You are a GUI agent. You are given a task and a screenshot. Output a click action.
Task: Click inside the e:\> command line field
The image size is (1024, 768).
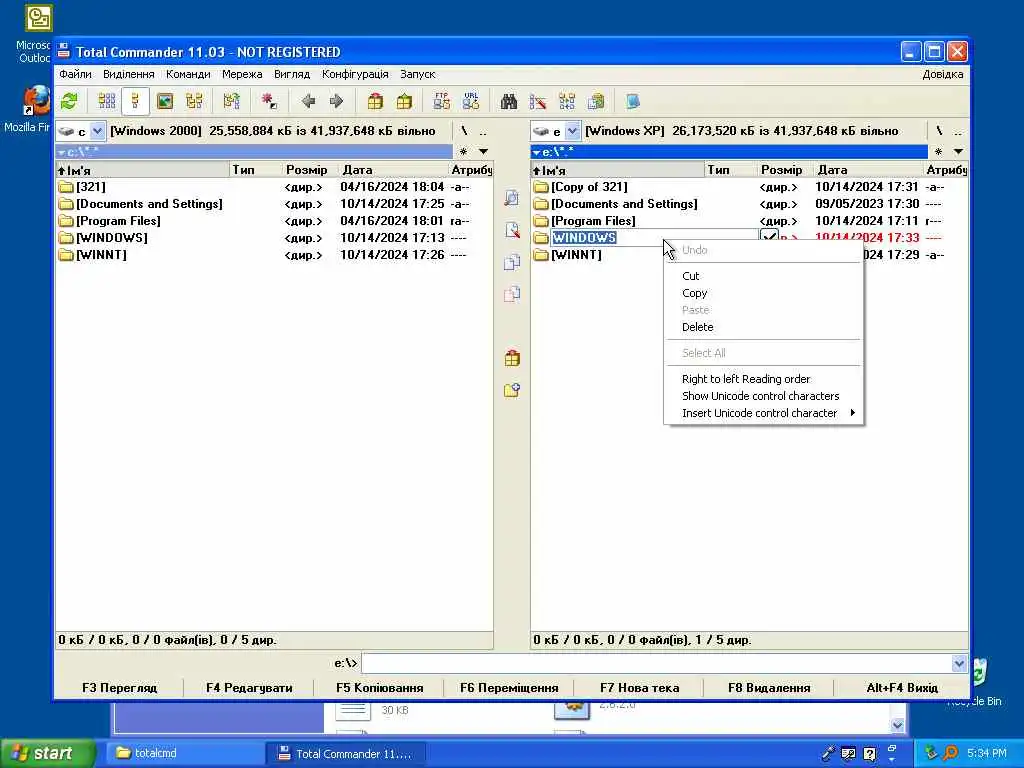pyautogui.click(x=656, y=664)
